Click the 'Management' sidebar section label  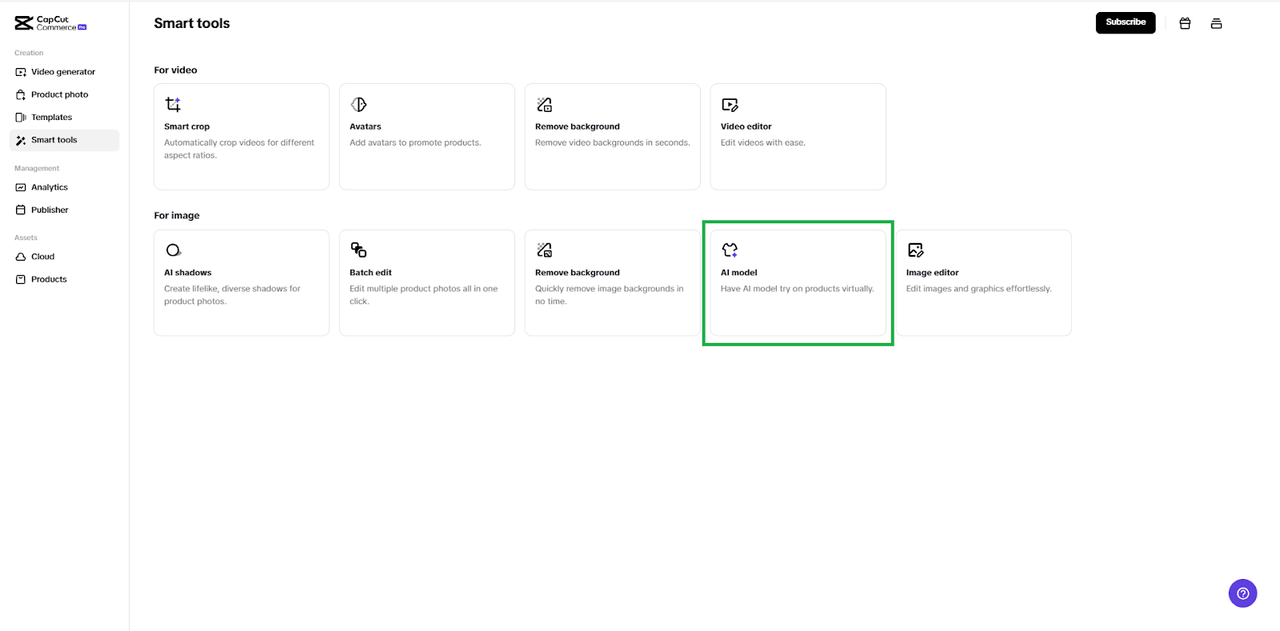coord(37,169)
